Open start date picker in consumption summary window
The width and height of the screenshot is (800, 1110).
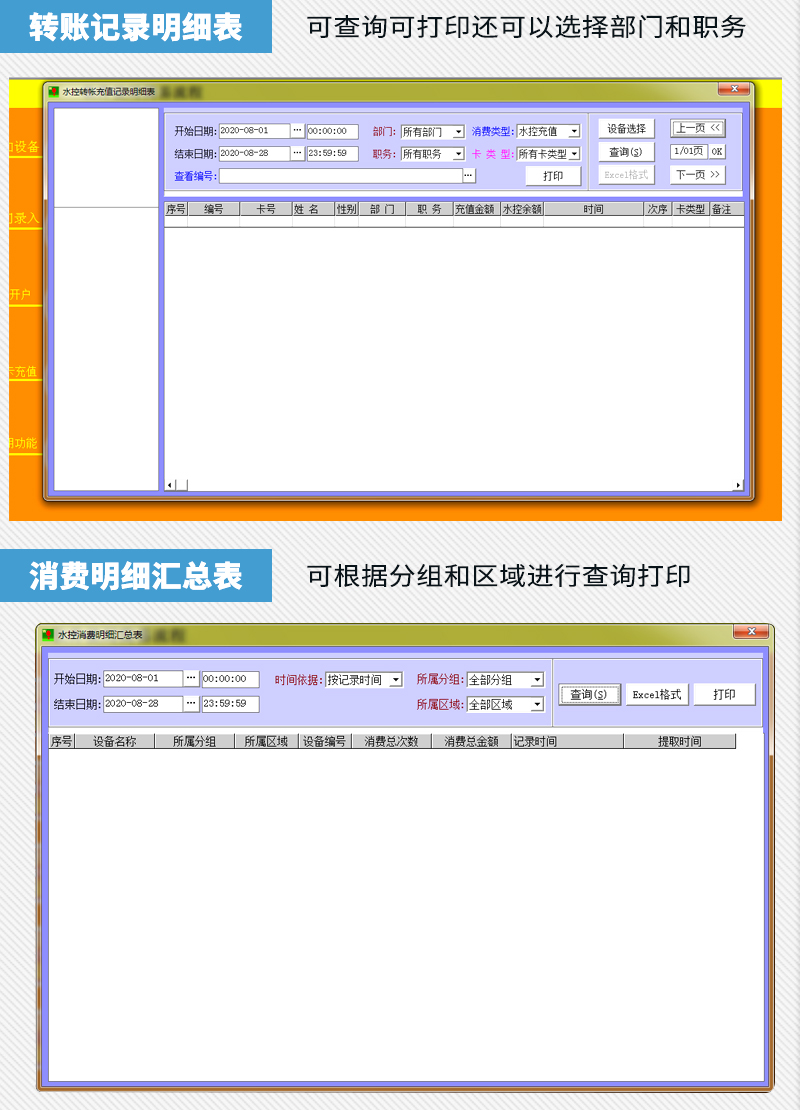(x=191, y=679)
